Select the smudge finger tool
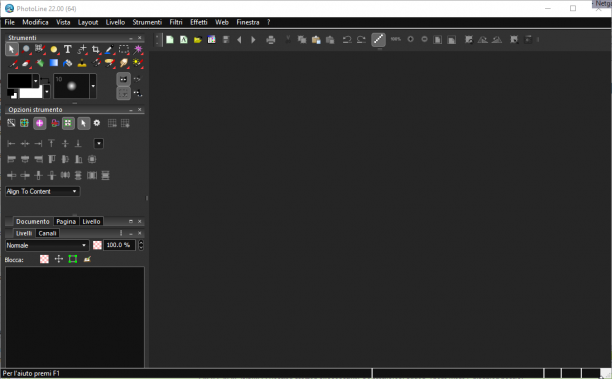 point(124,63)
